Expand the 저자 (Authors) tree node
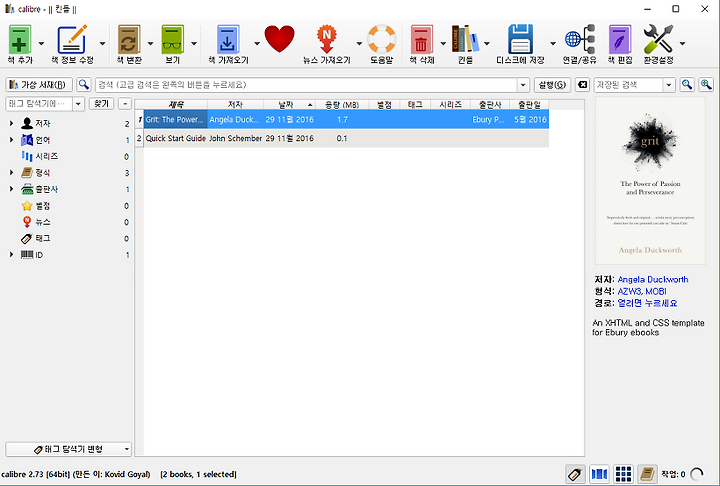 click(x=11, y=123)
